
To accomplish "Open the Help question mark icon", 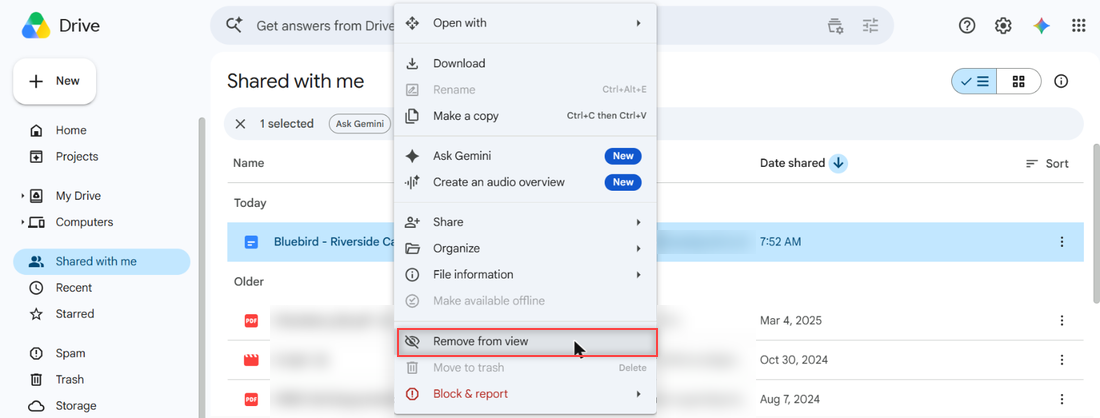I will click(967, 26).
